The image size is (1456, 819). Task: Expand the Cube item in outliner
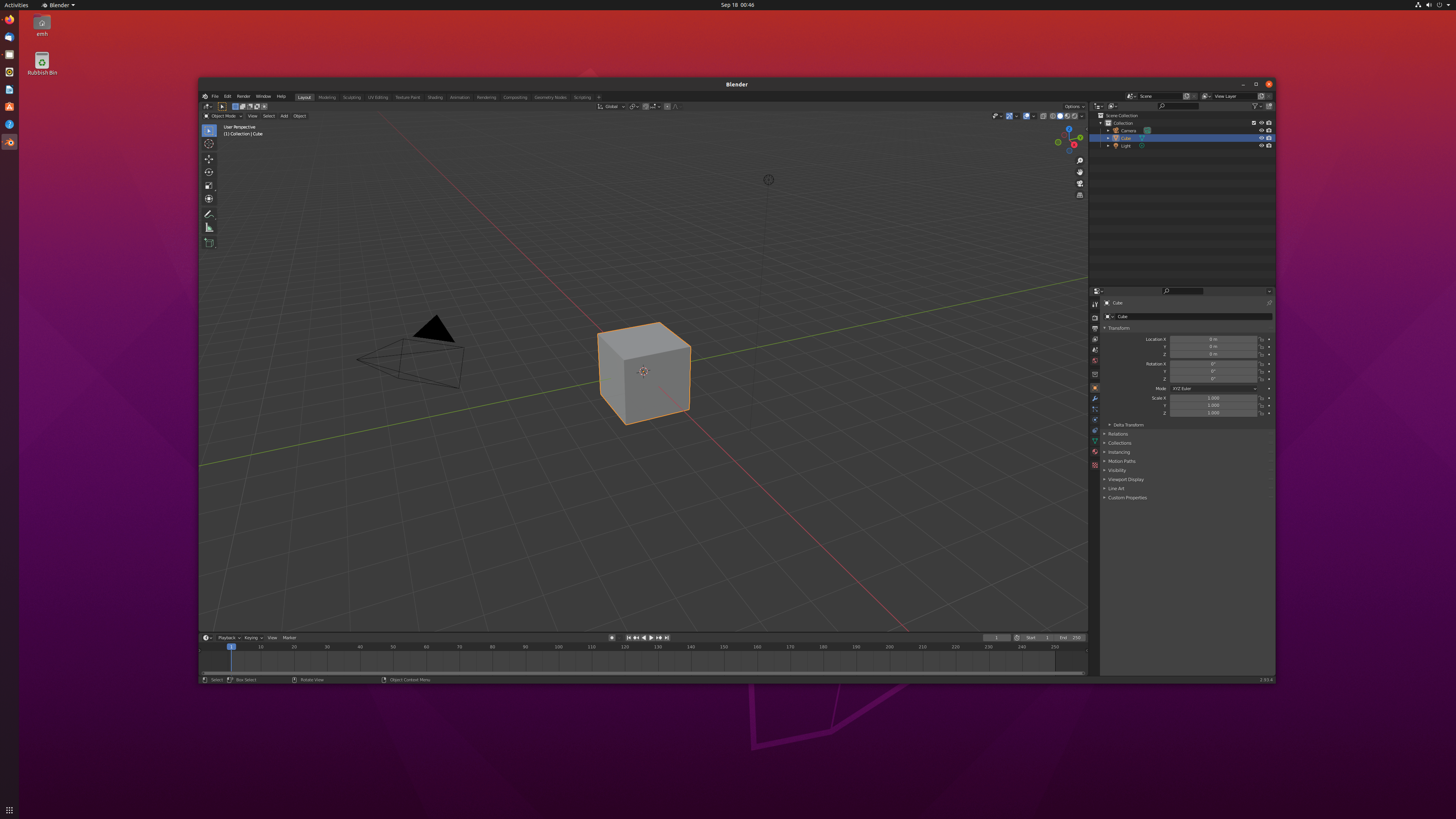point(1108,138)
